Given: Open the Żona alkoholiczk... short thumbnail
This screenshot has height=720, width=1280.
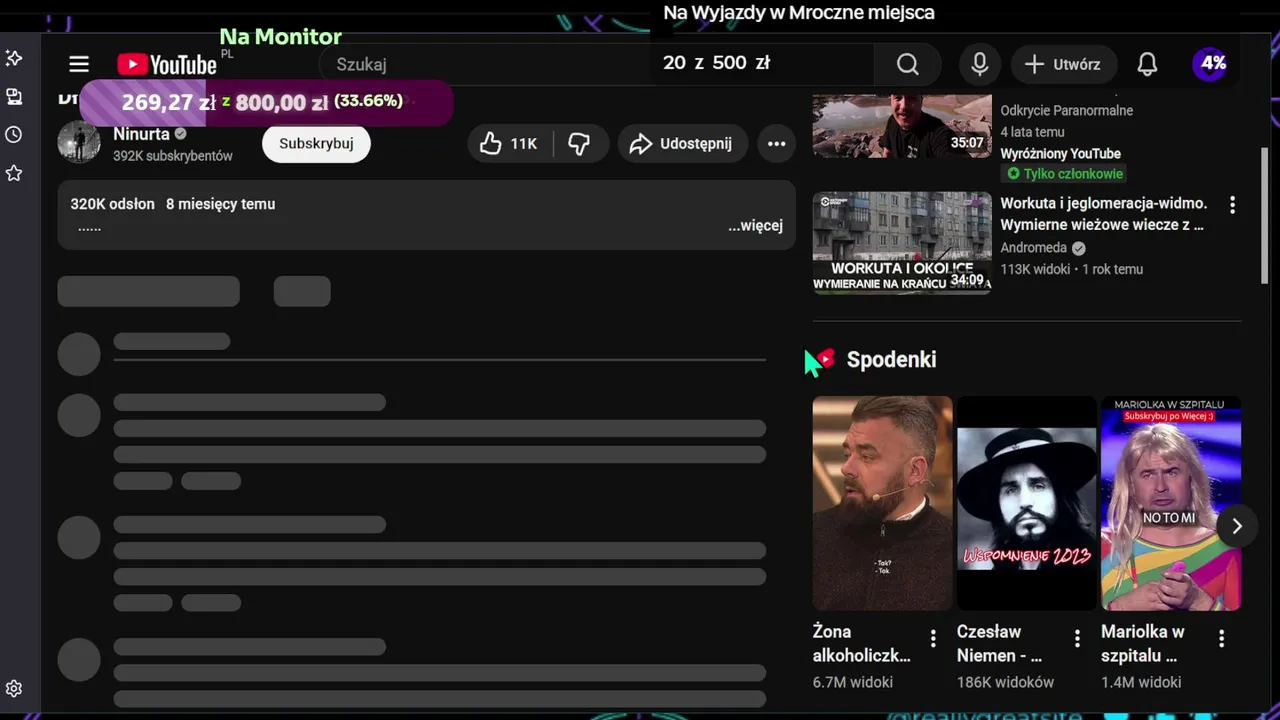Looking at the screenshot, I should click(x=882, y=503).
